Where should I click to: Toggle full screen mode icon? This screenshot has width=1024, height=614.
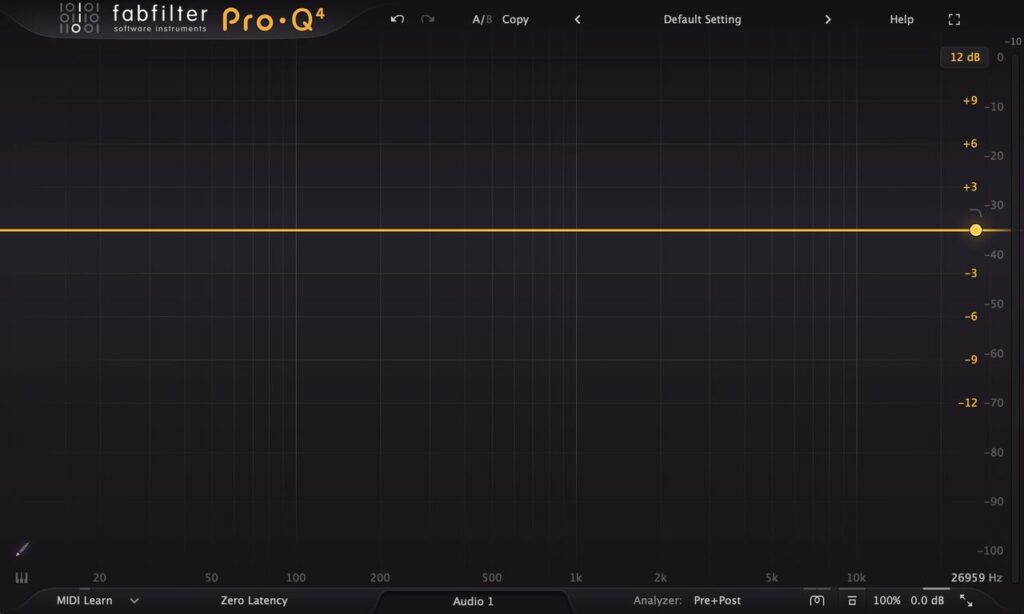click(954, 20)
